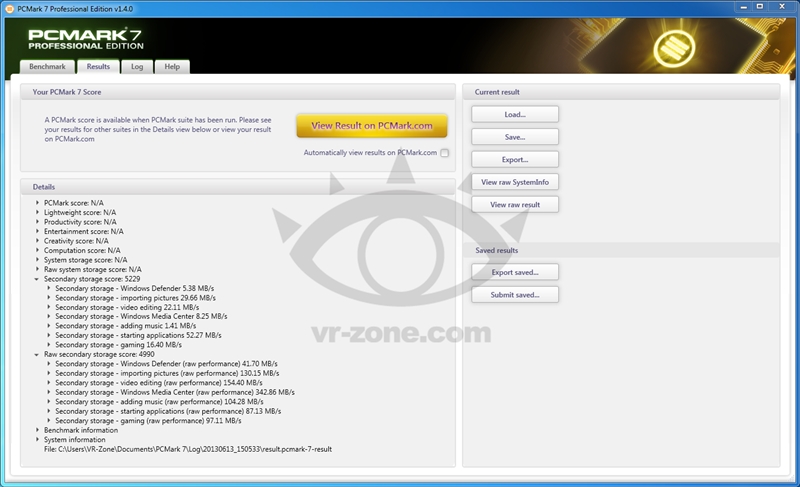This screenshot has width=800, height=487.
Task: Expand the Benchmark information node
Action: 37,430
